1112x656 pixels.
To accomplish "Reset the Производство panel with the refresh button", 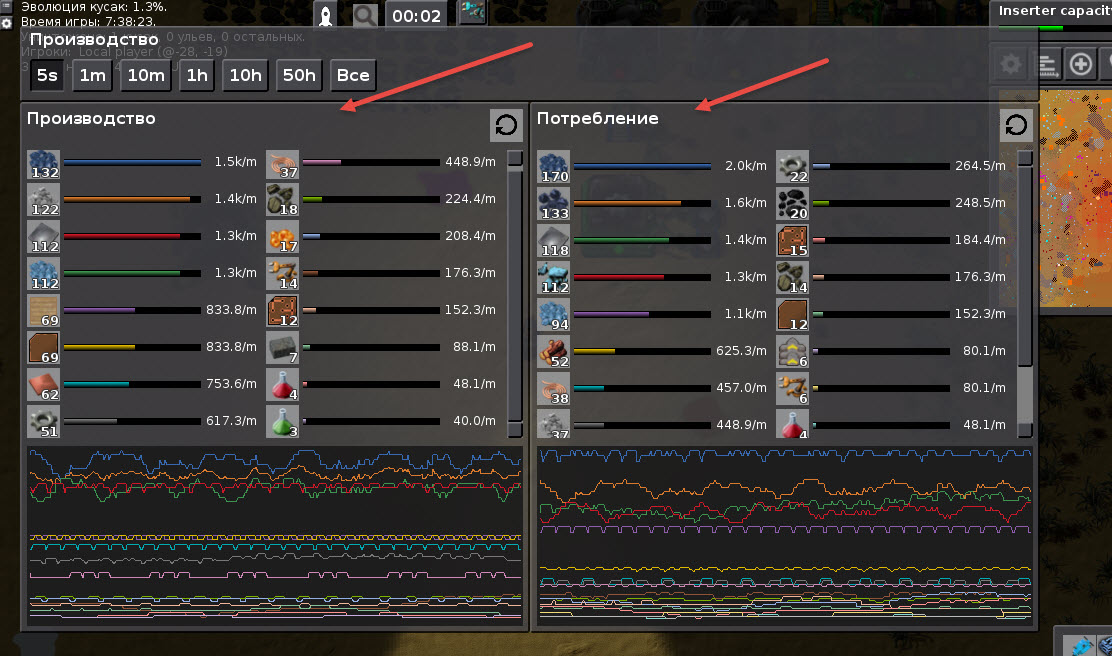I will [506, 126].
